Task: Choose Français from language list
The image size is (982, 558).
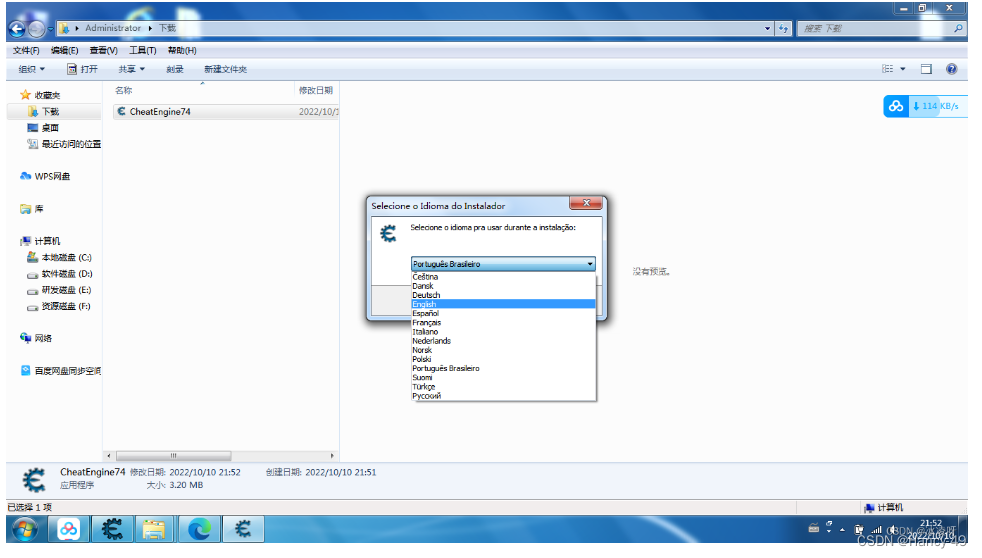Action: pos(504,323)
